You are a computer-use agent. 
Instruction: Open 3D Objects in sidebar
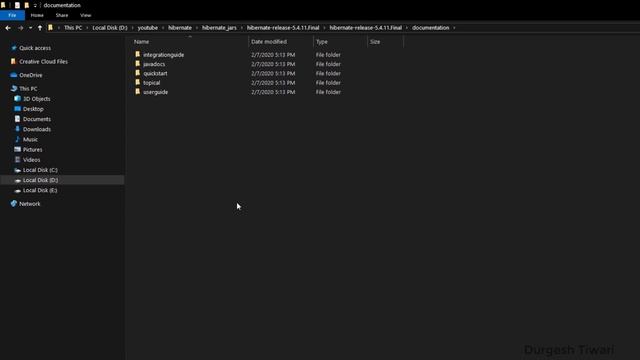coord(36,99)
